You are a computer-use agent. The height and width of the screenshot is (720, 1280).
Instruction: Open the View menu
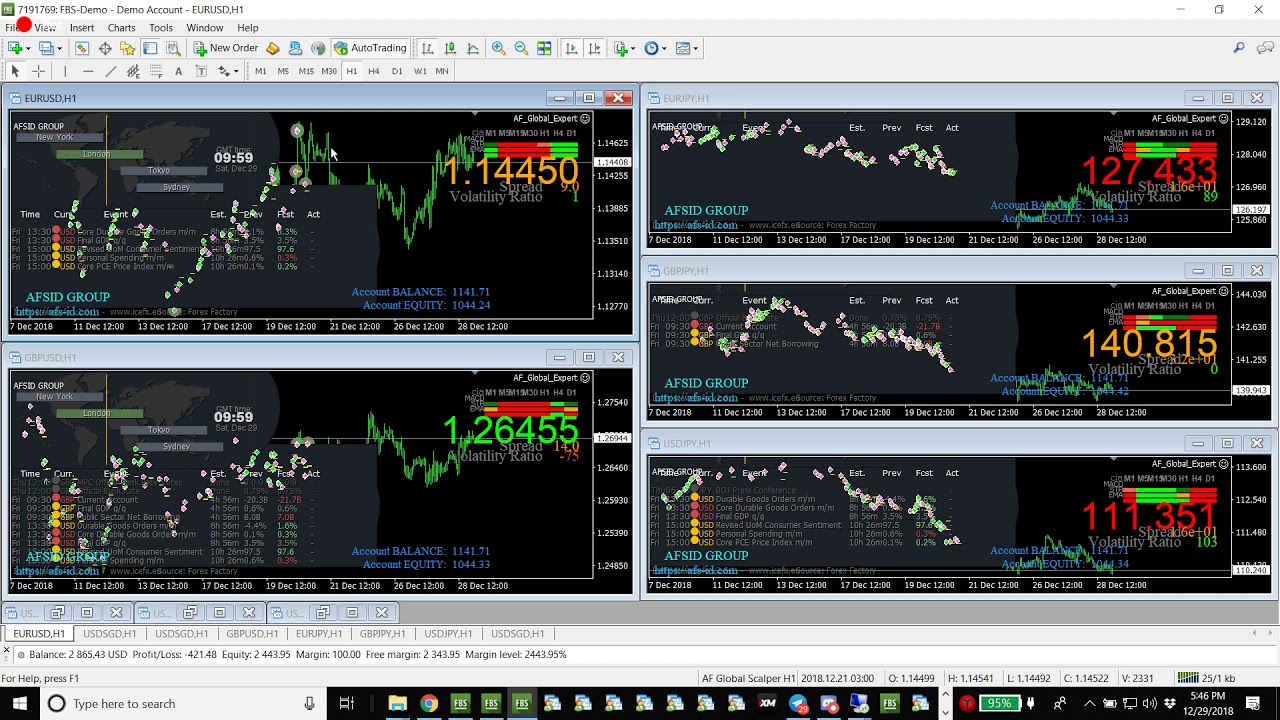45,28
